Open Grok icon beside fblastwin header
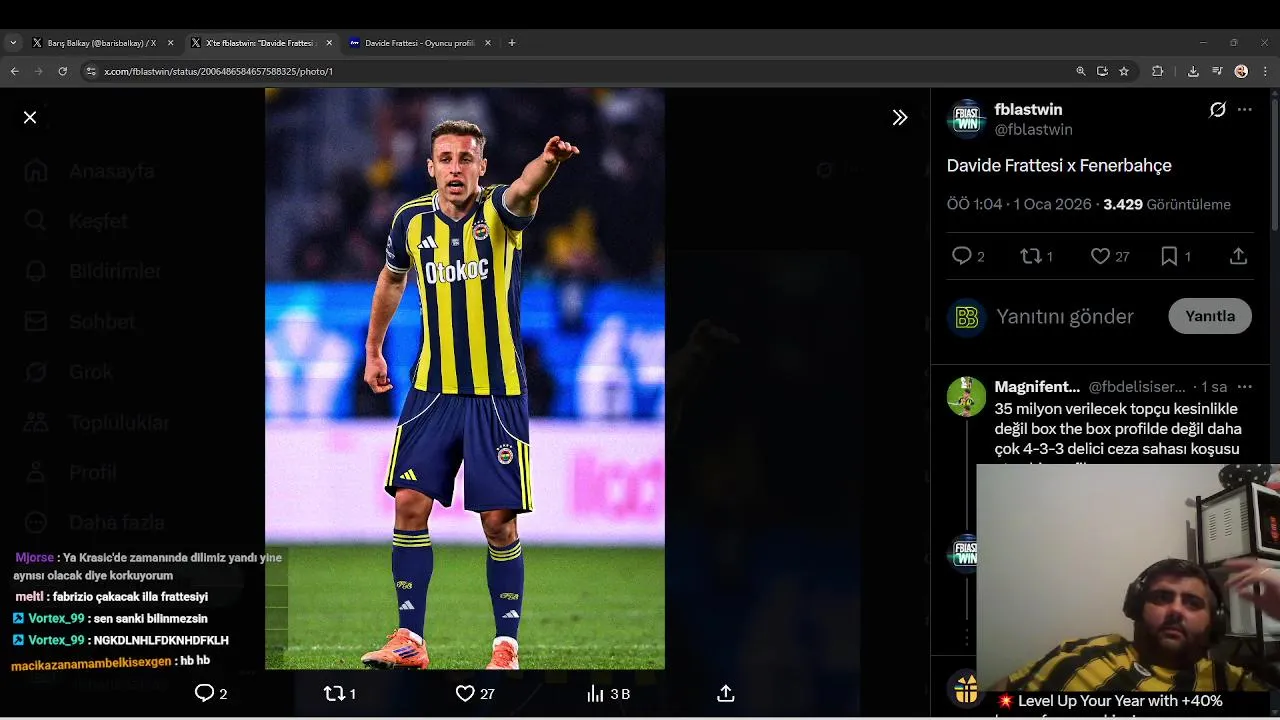 (1217, 110)
